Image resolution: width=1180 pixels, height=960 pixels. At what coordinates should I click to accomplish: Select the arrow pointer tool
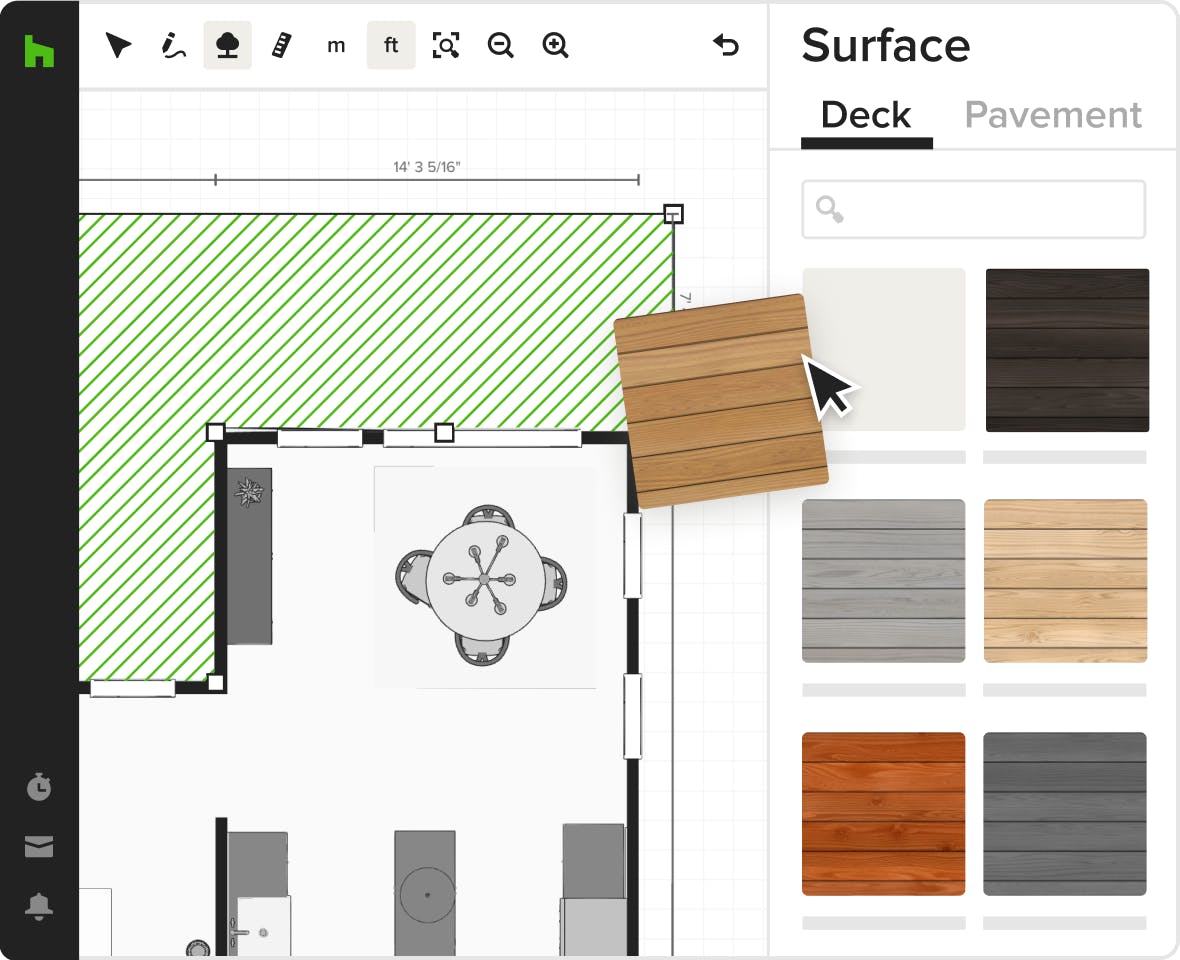click(119, 46)
